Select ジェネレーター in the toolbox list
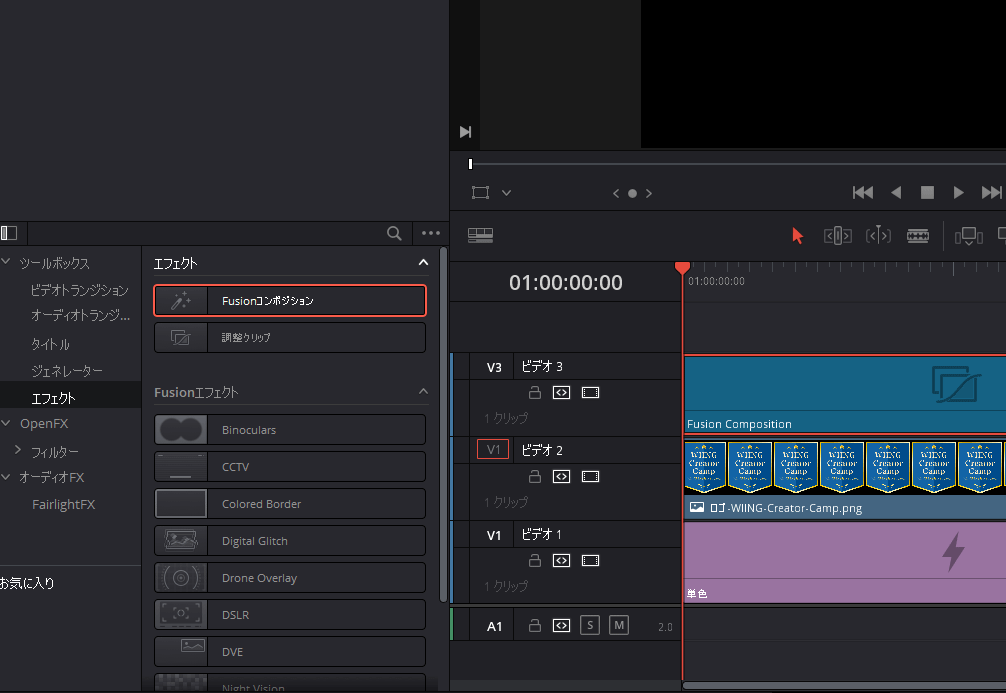Screen dimensions: 1006x693 (x=66, y=371)
